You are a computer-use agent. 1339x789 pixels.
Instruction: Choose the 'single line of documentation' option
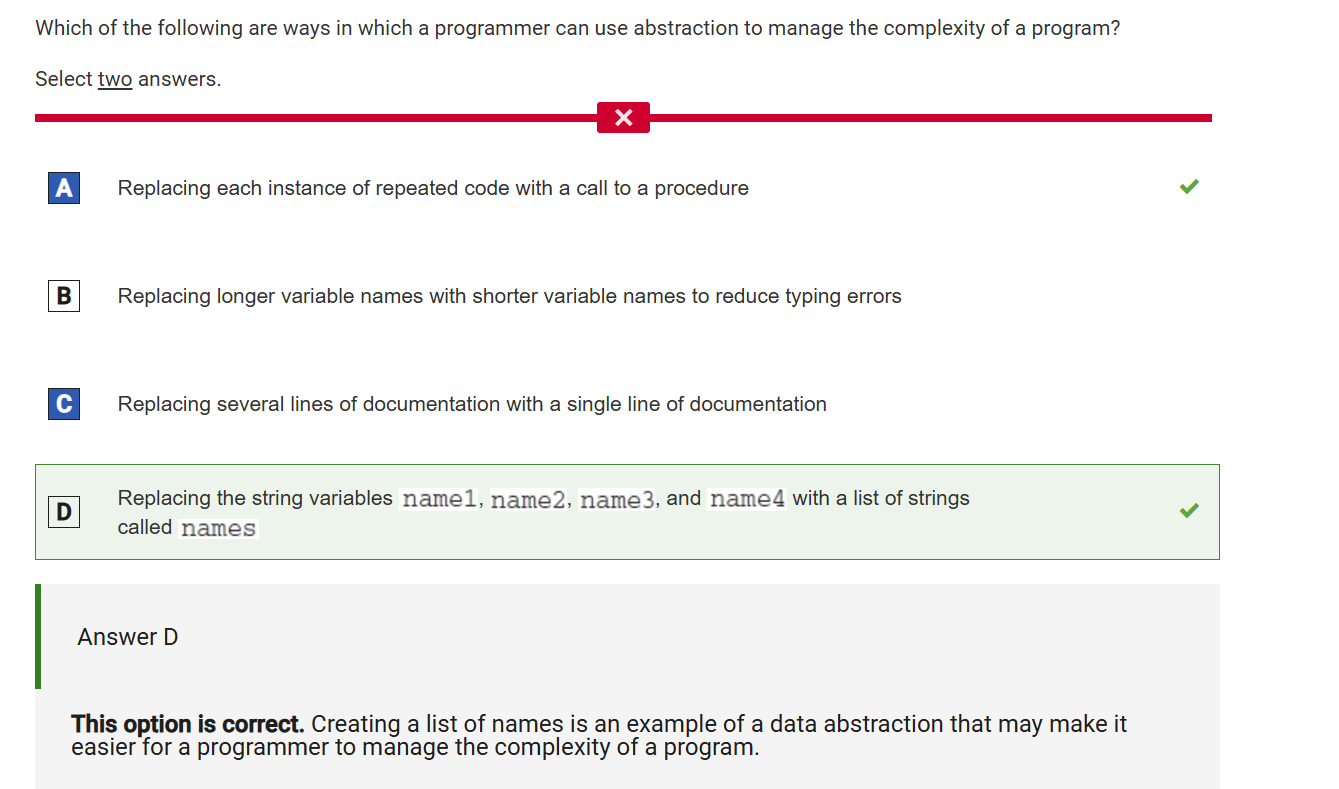[472, 404]
